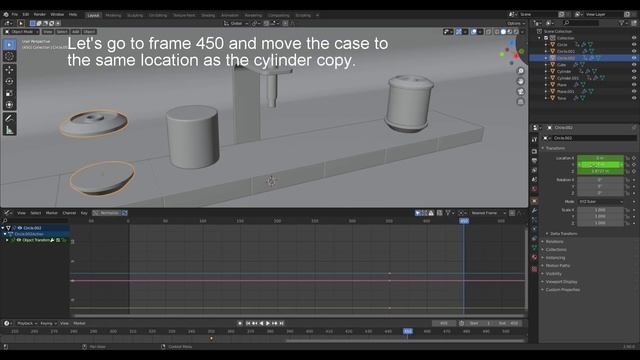Open the rotation Mode XYZ Euler dropdown
The width and height of the screenshot is (640, 360).
click(600, 202)
